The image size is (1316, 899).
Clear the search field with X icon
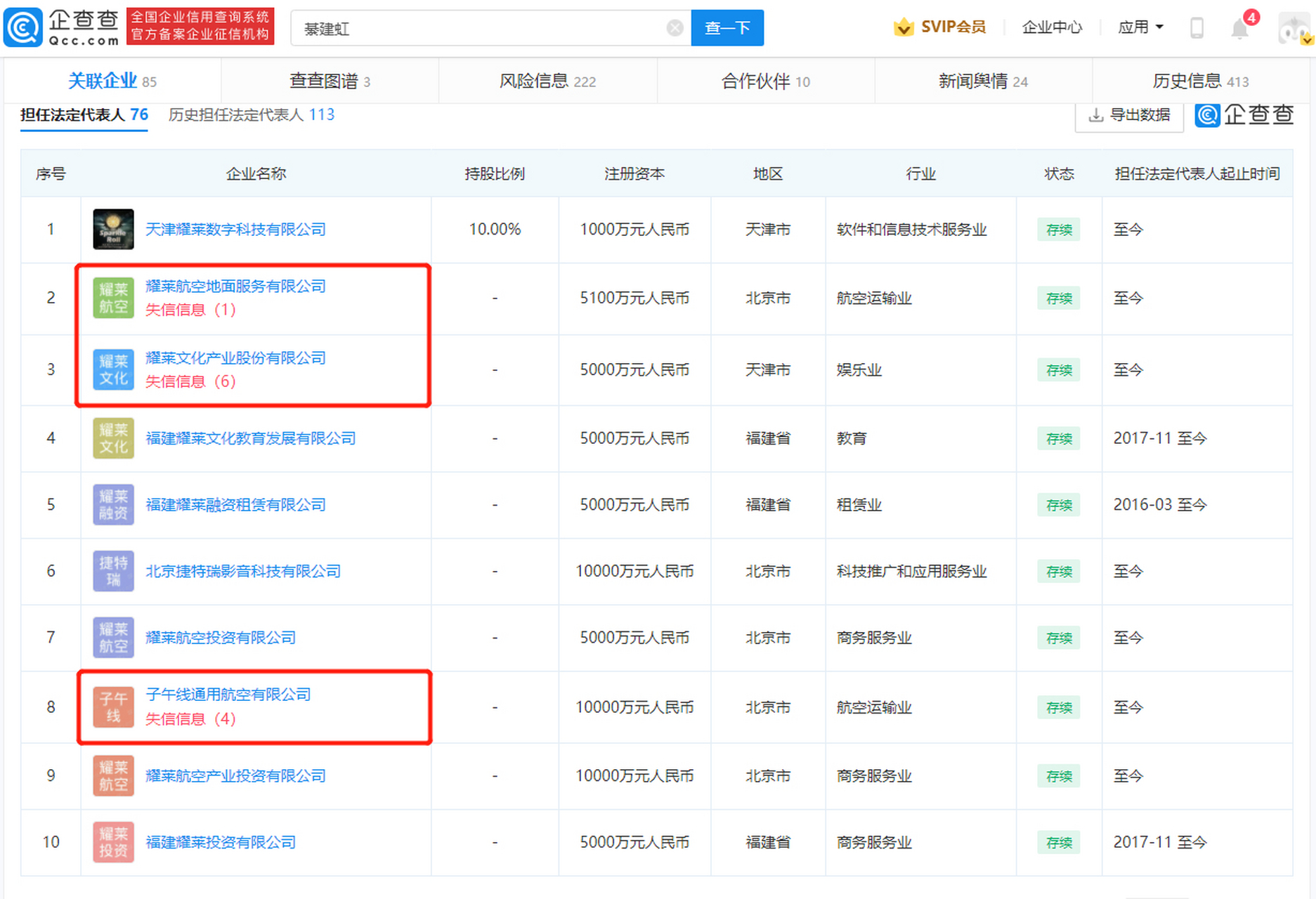click(x=675, y=28)
